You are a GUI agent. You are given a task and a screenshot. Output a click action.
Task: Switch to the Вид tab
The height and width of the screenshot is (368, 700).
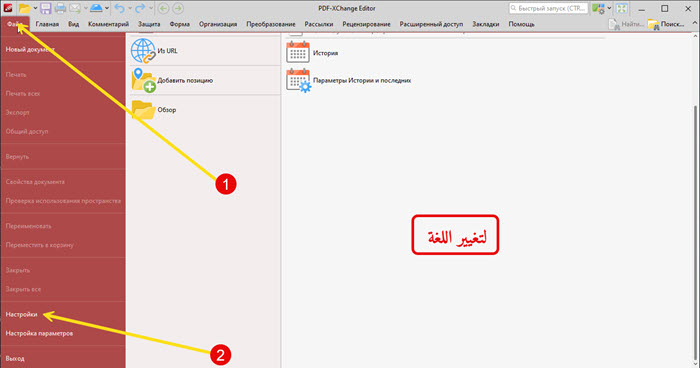click(x=74, y=24)
